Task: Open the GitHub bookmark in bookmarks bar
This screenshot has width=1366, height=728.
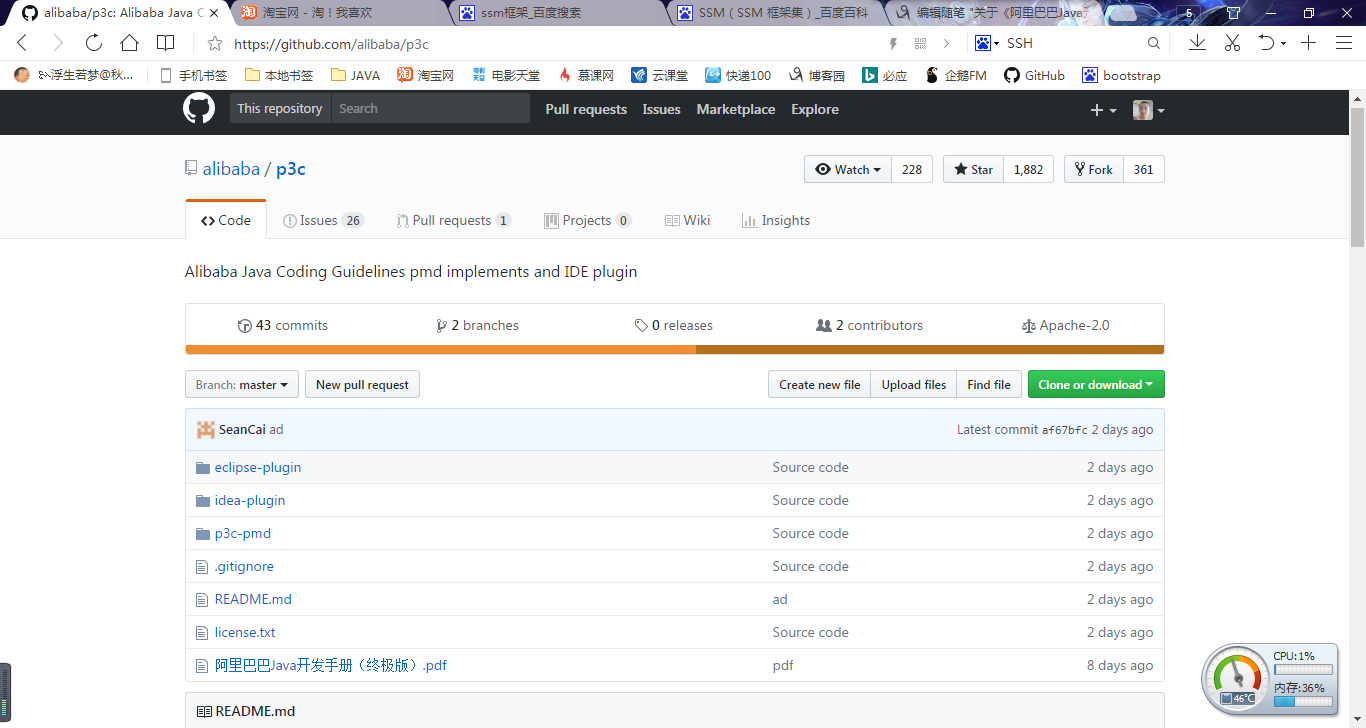Action: 1034,75
